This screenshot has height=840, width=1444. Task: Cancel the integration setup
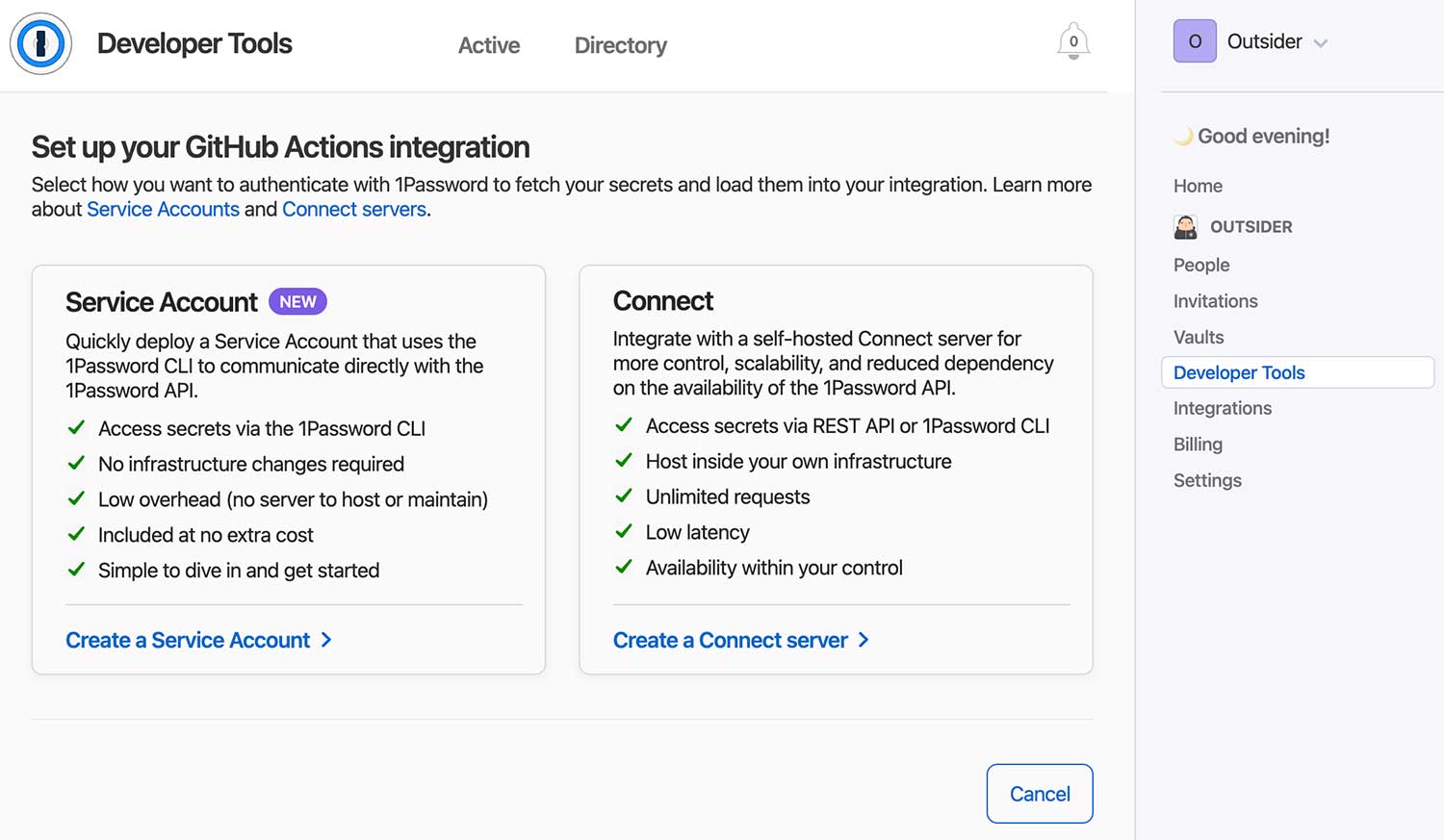(x=1040, y=794)
